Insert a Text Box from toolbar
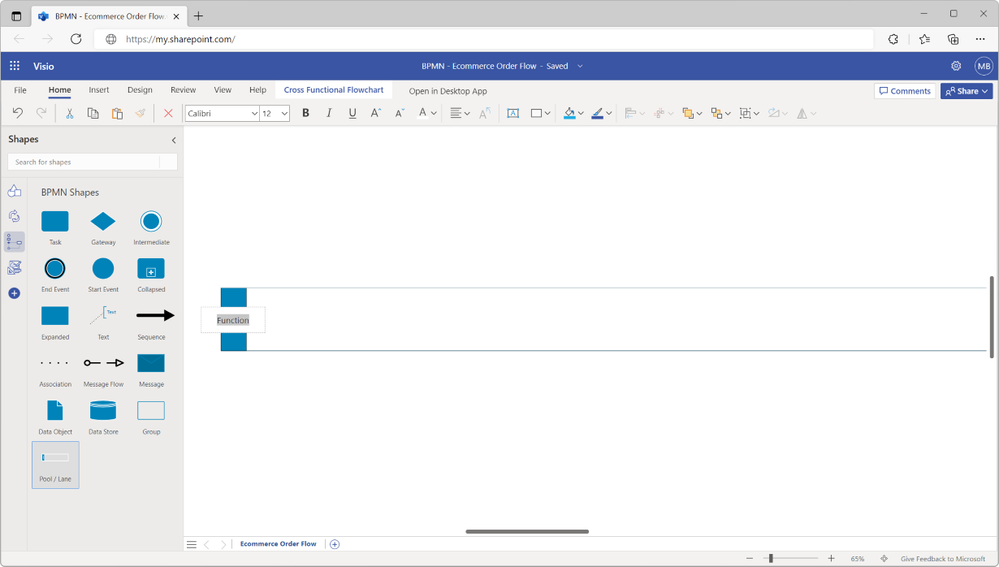The image size is (999, 567). click(513, 113)
